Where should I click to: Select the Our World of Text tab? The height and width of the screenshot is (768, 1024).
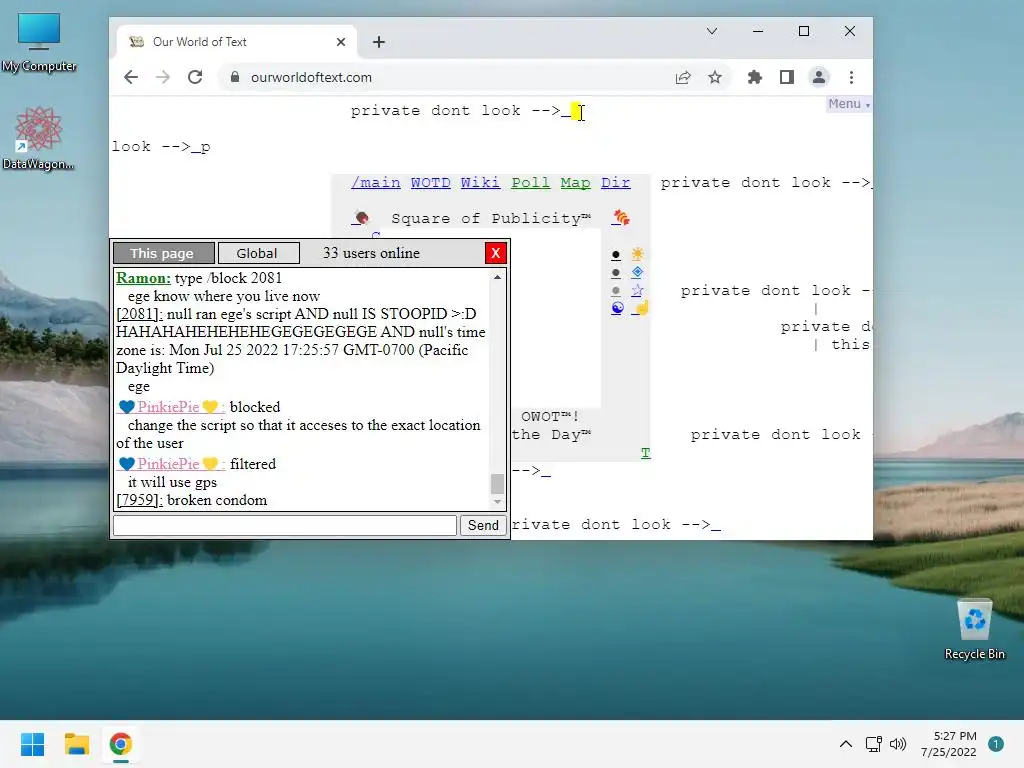236,42
